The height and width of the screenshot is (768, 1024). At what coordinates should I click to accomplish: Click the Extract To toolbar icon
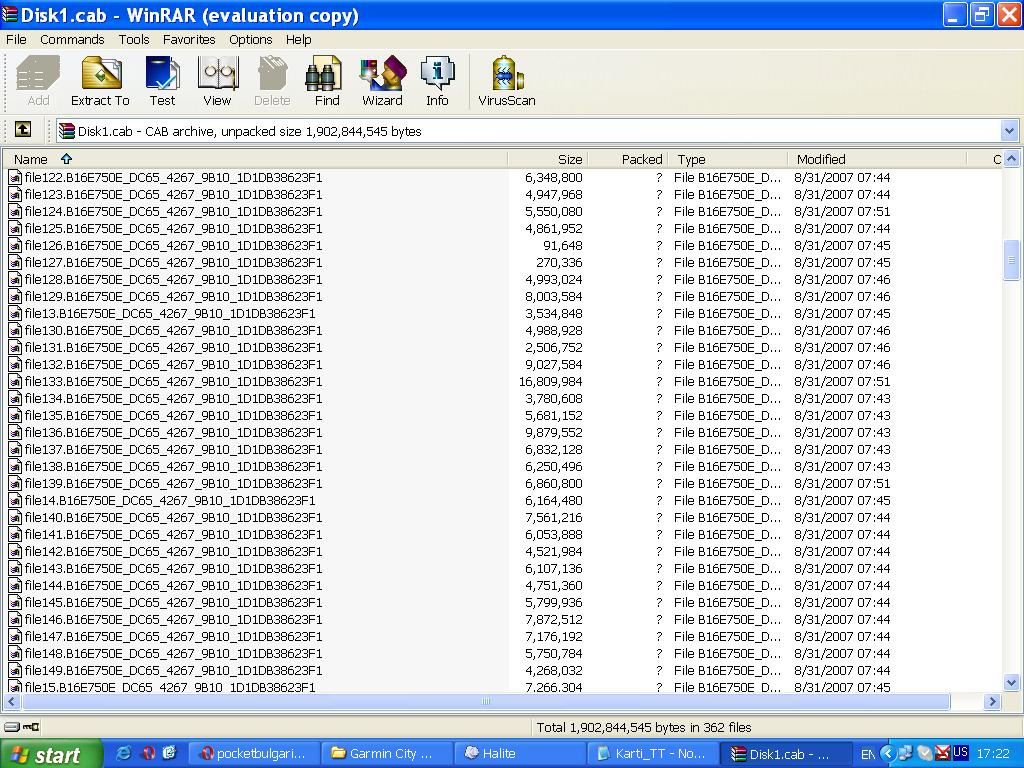point(100,80)
